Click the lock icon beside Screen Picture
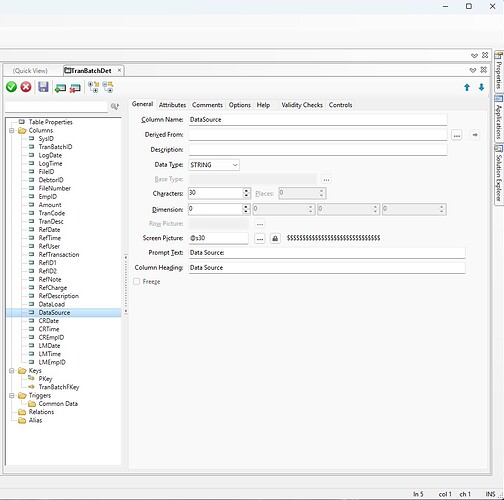This screenshot has width=504, height=500. point(275,238)
